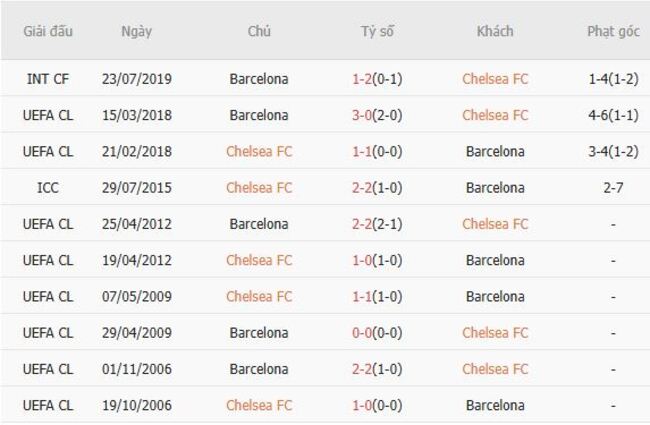Screen dimensions: 650x425
Task: Select the INT CF competition label
Action: [x=49, y=79]
